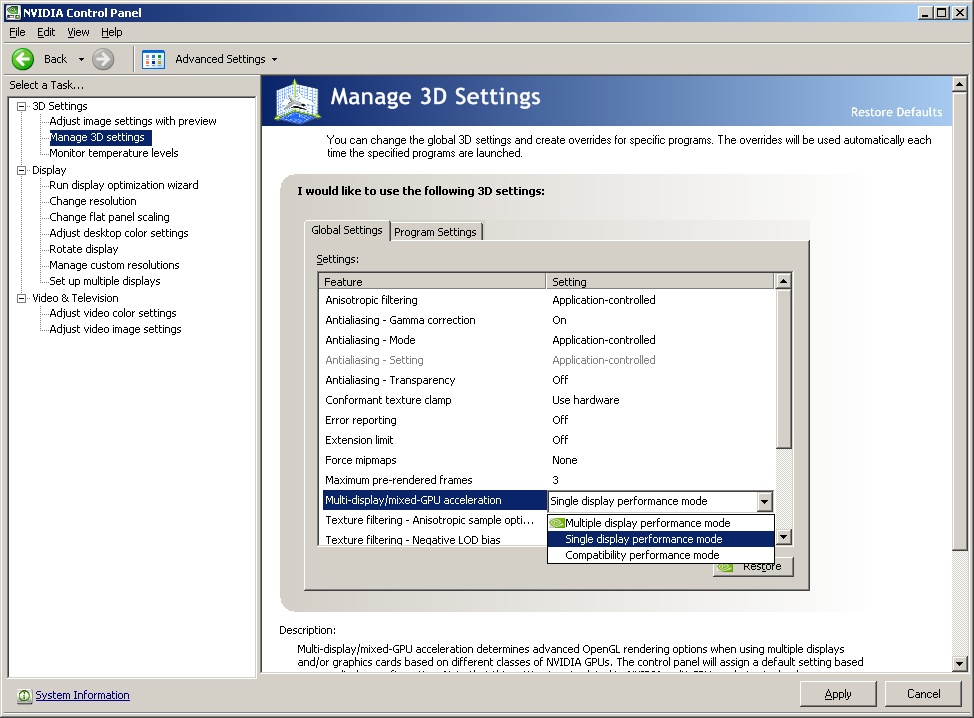Select Run display optimization wizard

point(124,185)
